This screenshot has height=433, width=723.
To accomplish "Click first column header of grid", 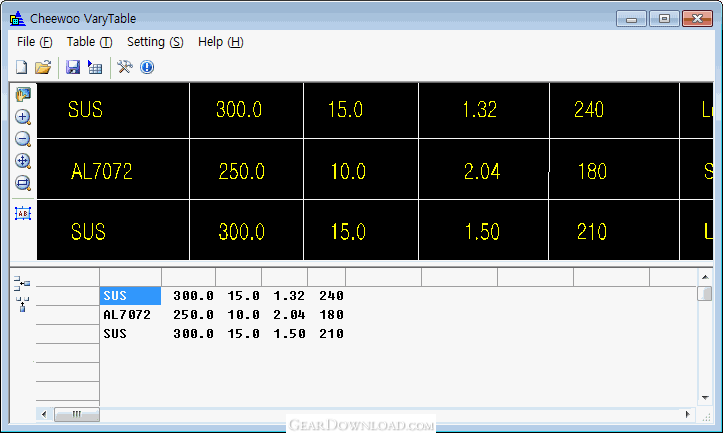I will [130, 277].
